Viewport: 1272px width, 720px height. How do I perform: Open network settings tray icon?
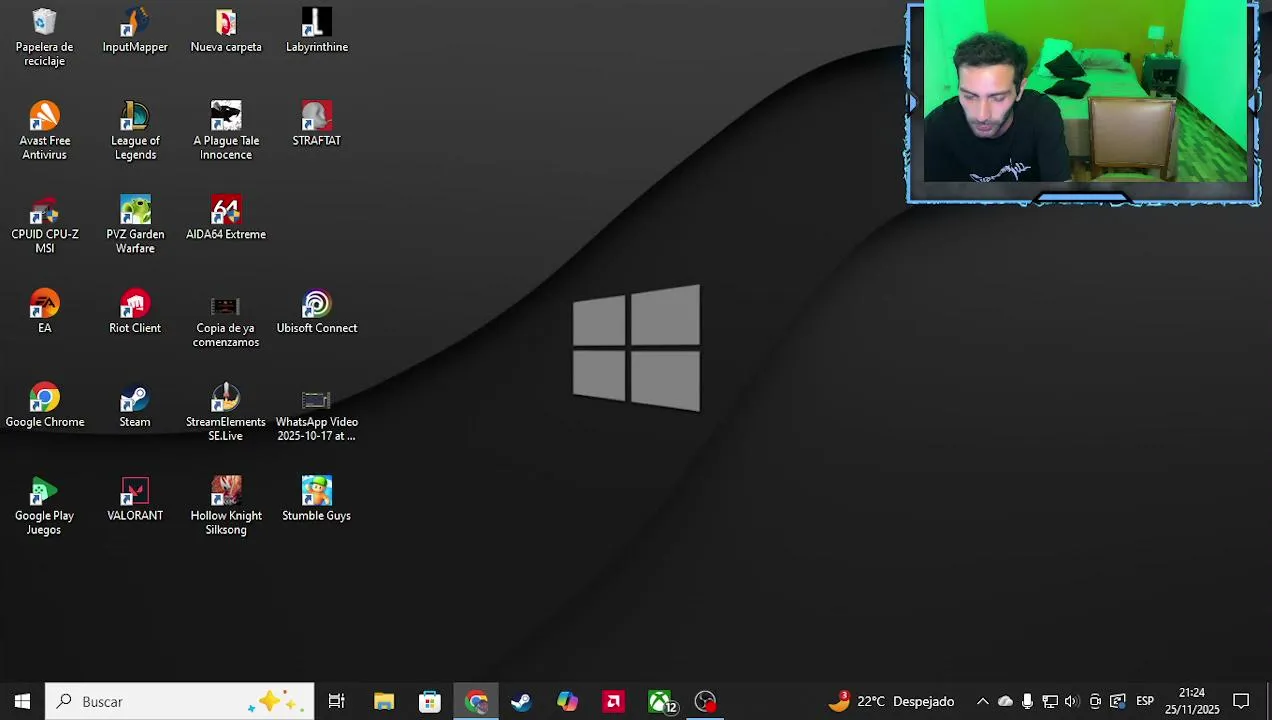click(x=1050, y=701)
